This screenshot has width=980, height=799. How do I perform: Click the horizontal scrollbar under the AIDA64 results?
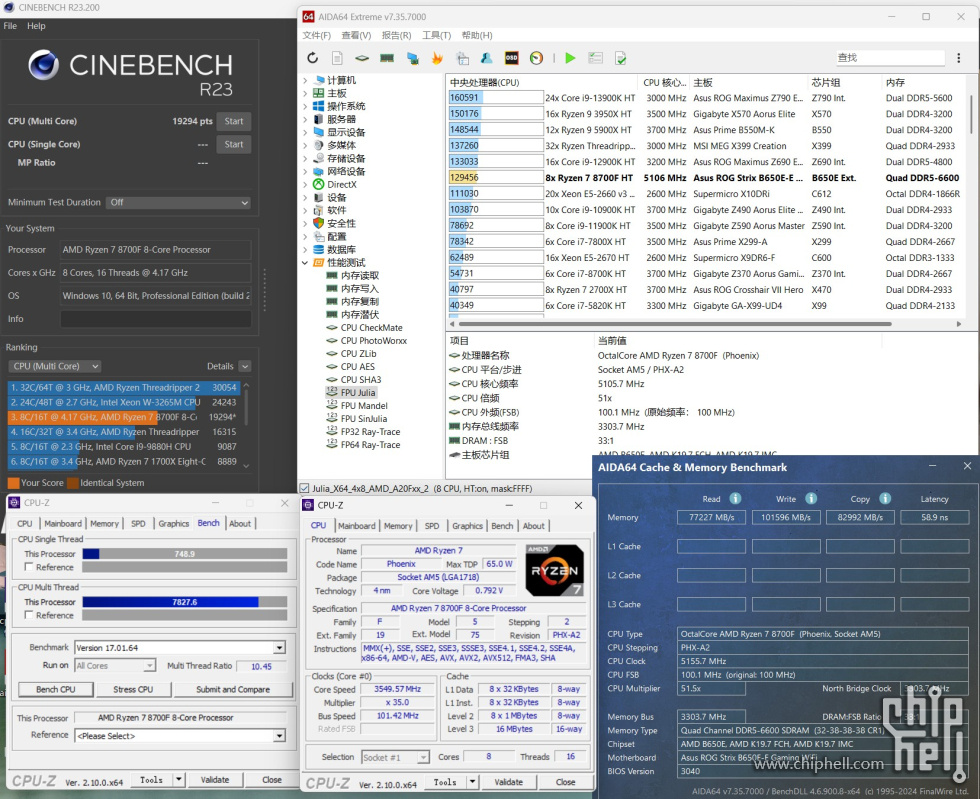675,324
